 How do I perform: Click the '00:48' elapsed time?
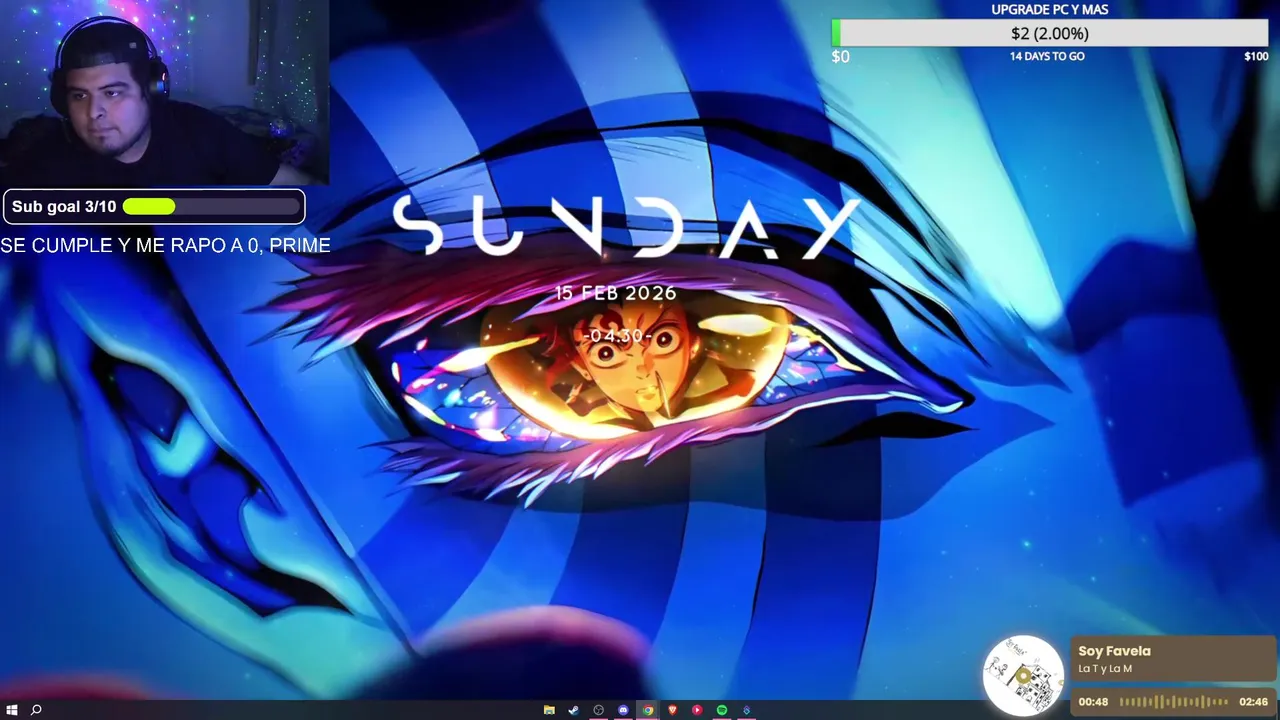1093,702
